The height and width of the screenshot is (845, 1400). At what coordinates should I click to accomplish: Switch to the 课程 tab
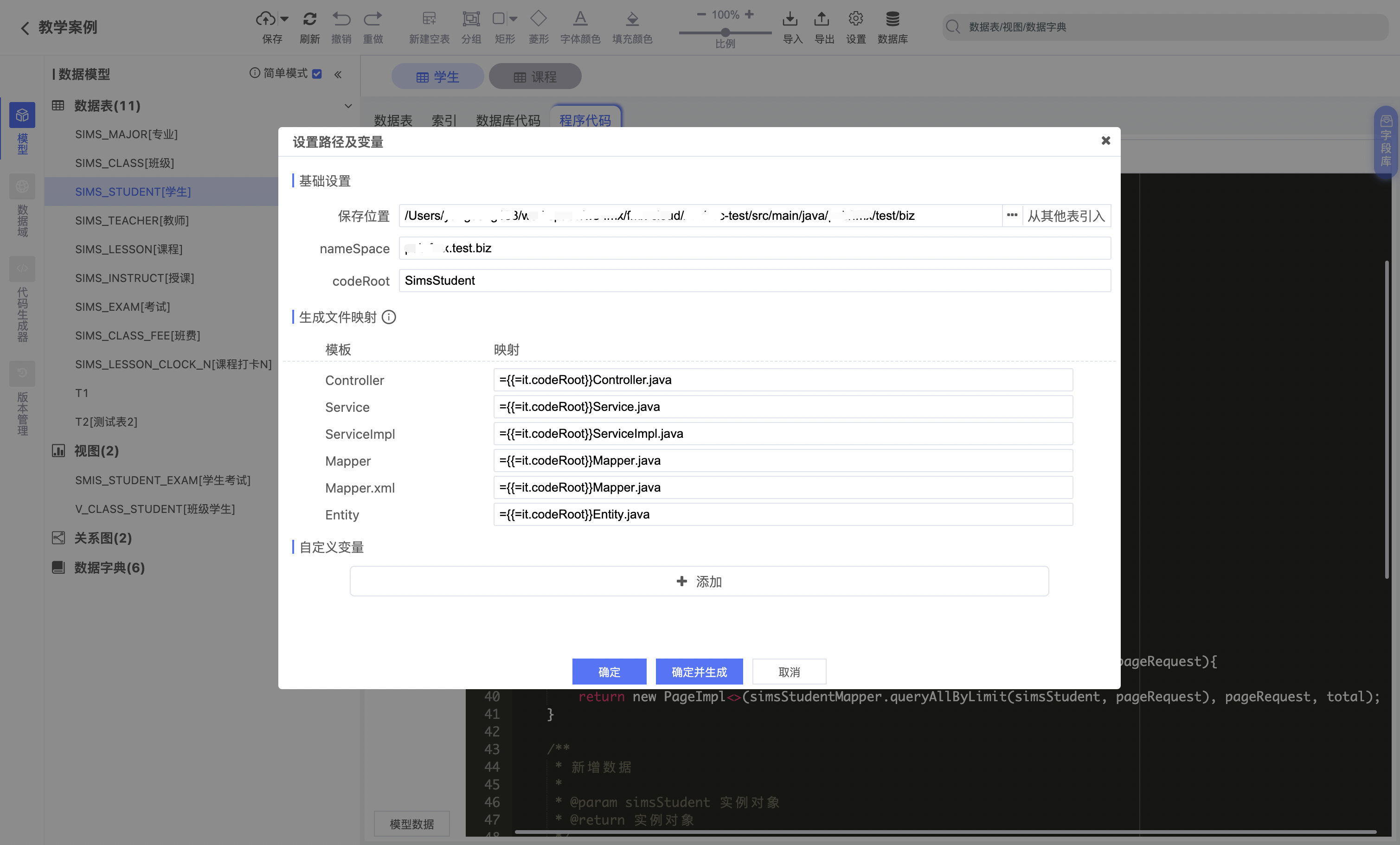click(x=535, y=77)
